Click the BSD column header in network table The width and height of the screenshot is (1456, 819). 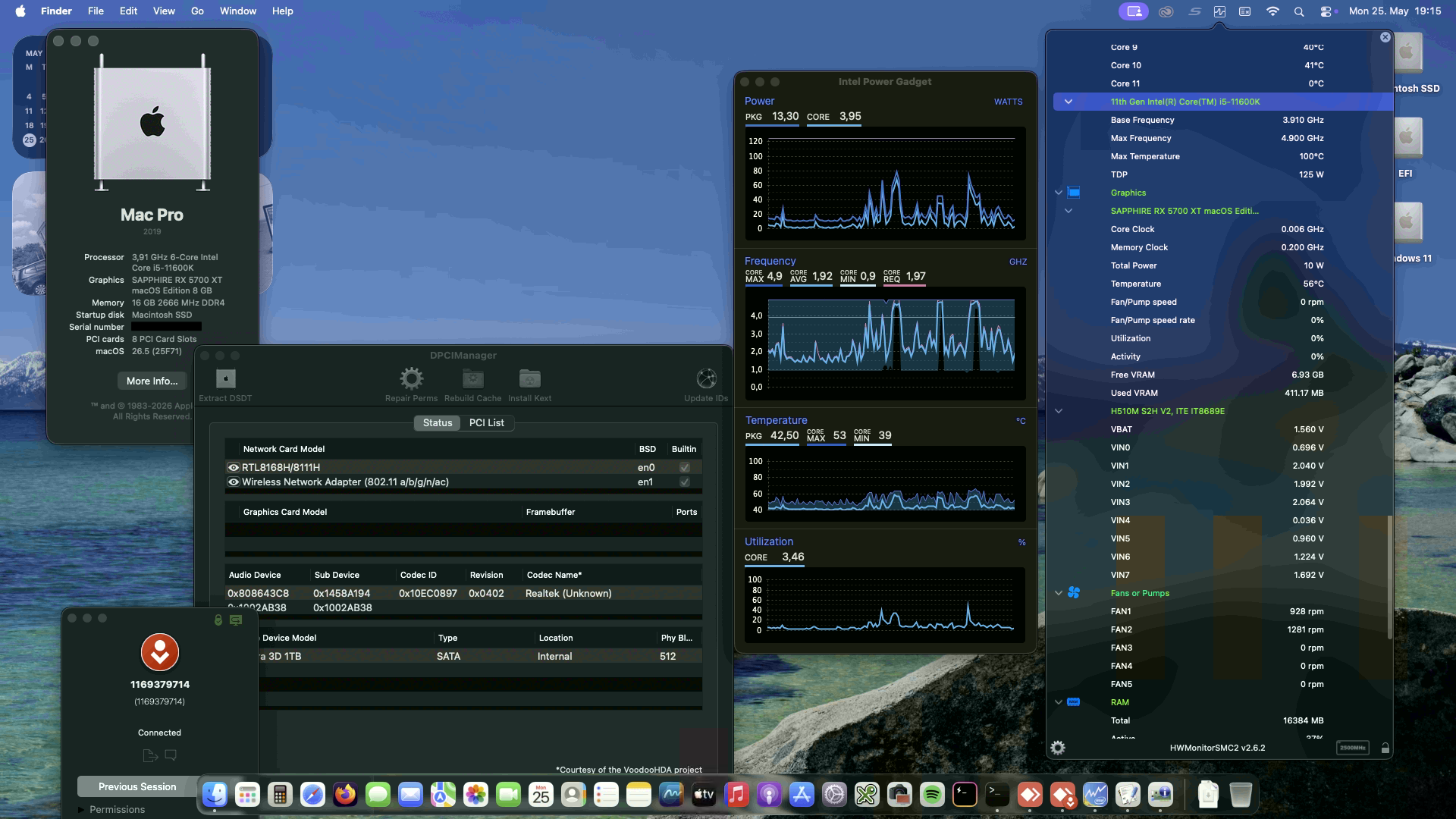(647, 449)
